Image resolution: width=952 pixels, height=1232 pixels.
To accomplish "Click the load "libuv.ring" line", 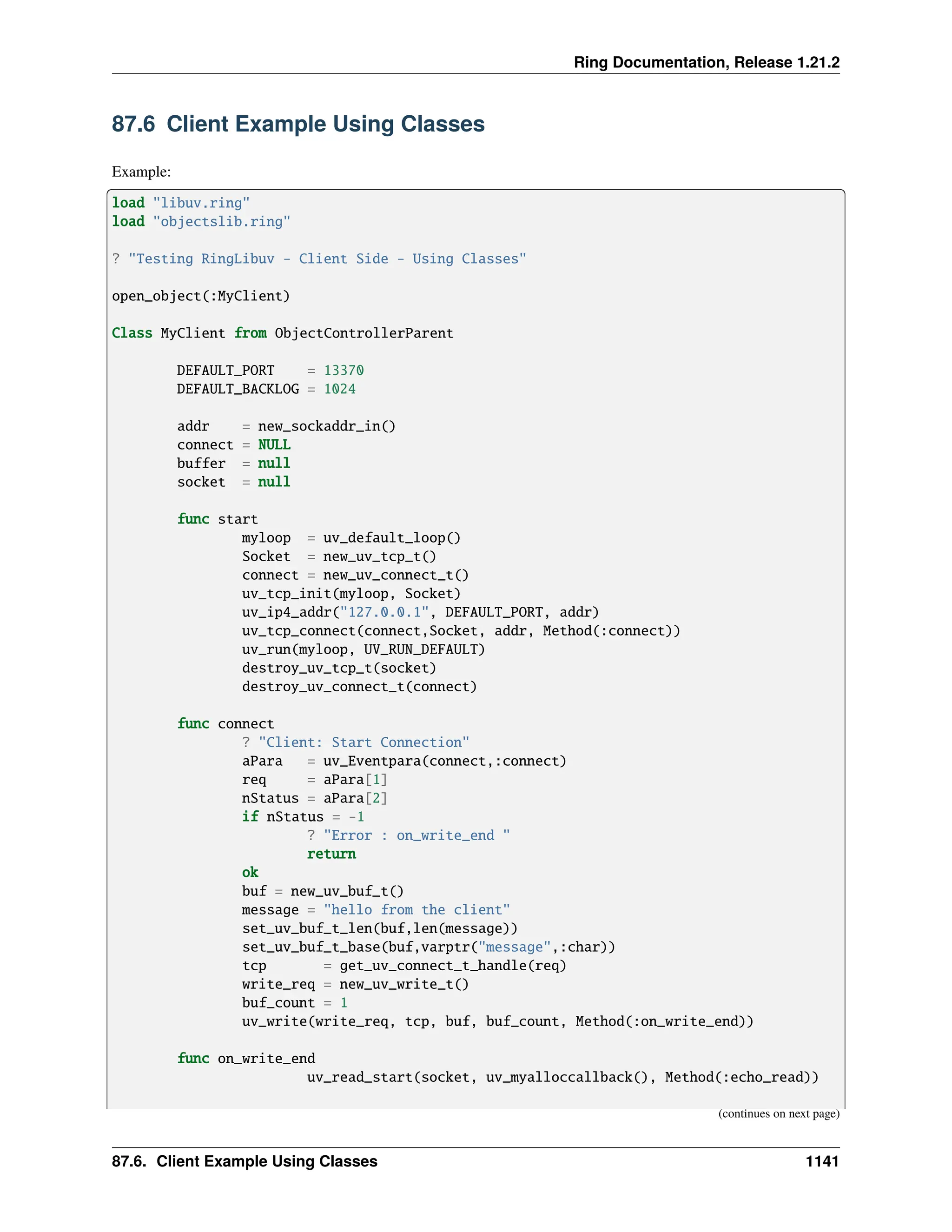I will click(180, 203).
